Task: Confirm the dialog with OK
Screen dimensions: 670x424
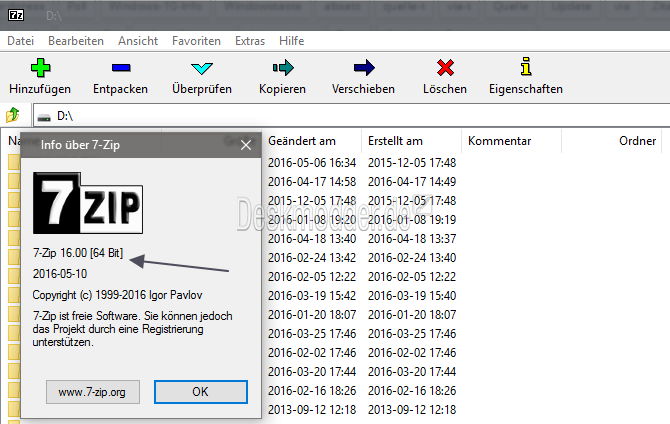Action: (x=200, y=392)
